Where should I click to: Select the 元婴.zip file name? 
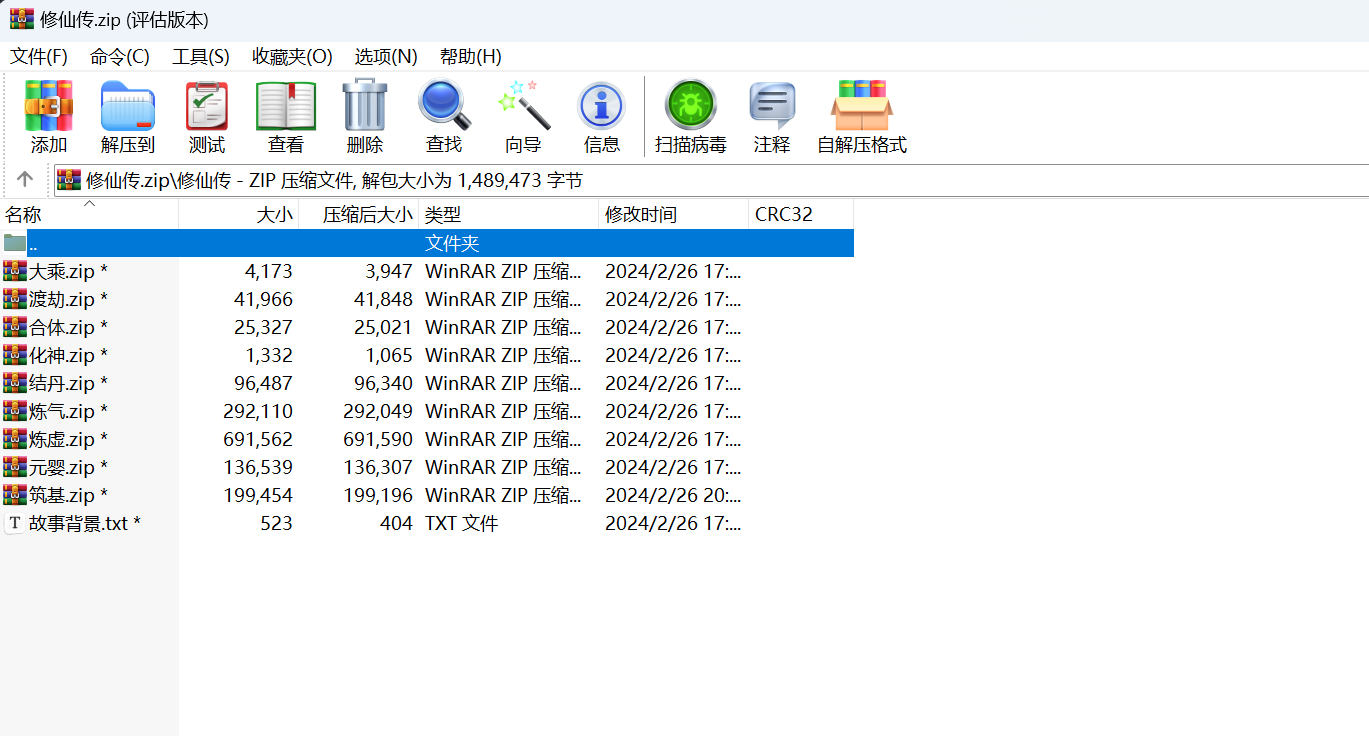pyautogui.click(x=68, y=467)
